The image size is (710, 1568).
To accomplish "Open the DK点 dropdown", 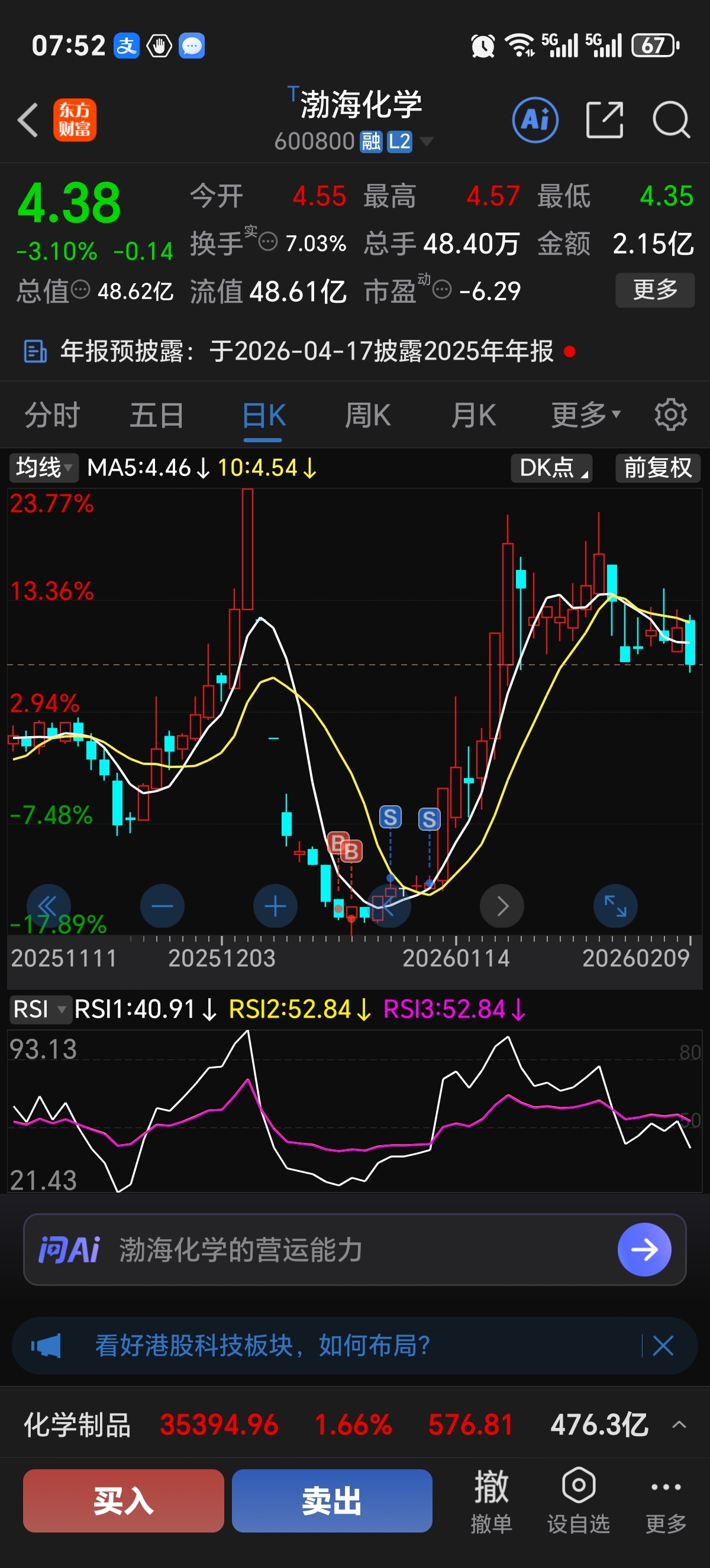I will pyautogui.click(x=551, y=468).
